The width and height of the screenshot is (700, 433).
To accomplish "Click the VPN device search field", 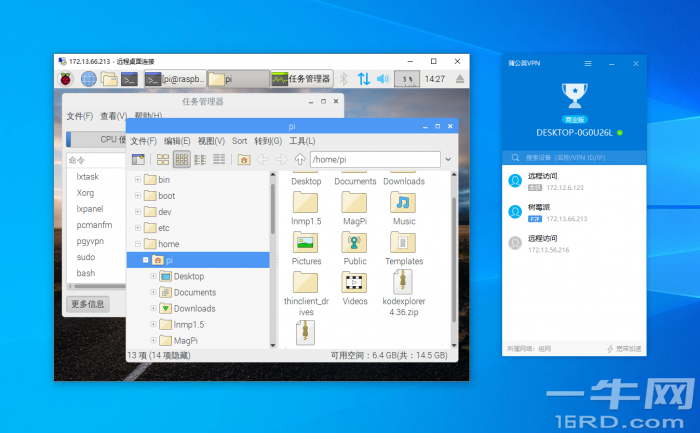I will tap(574, 158).
